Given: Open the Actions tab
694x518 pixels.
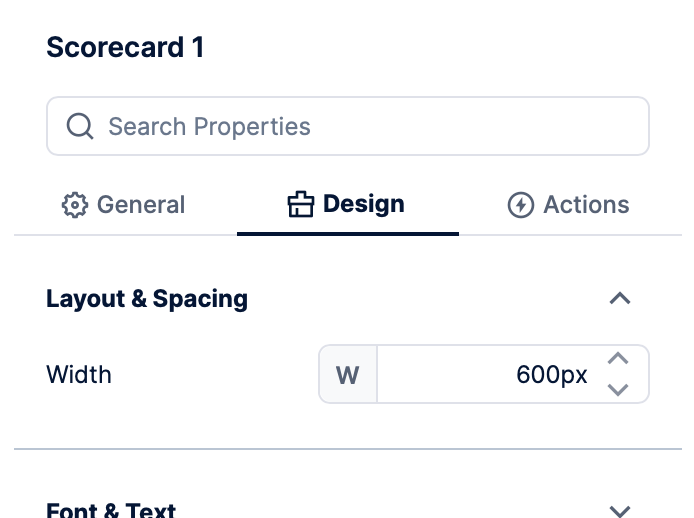Looking at the screenshot, I should pyautogui.click(x=586, y=206).
